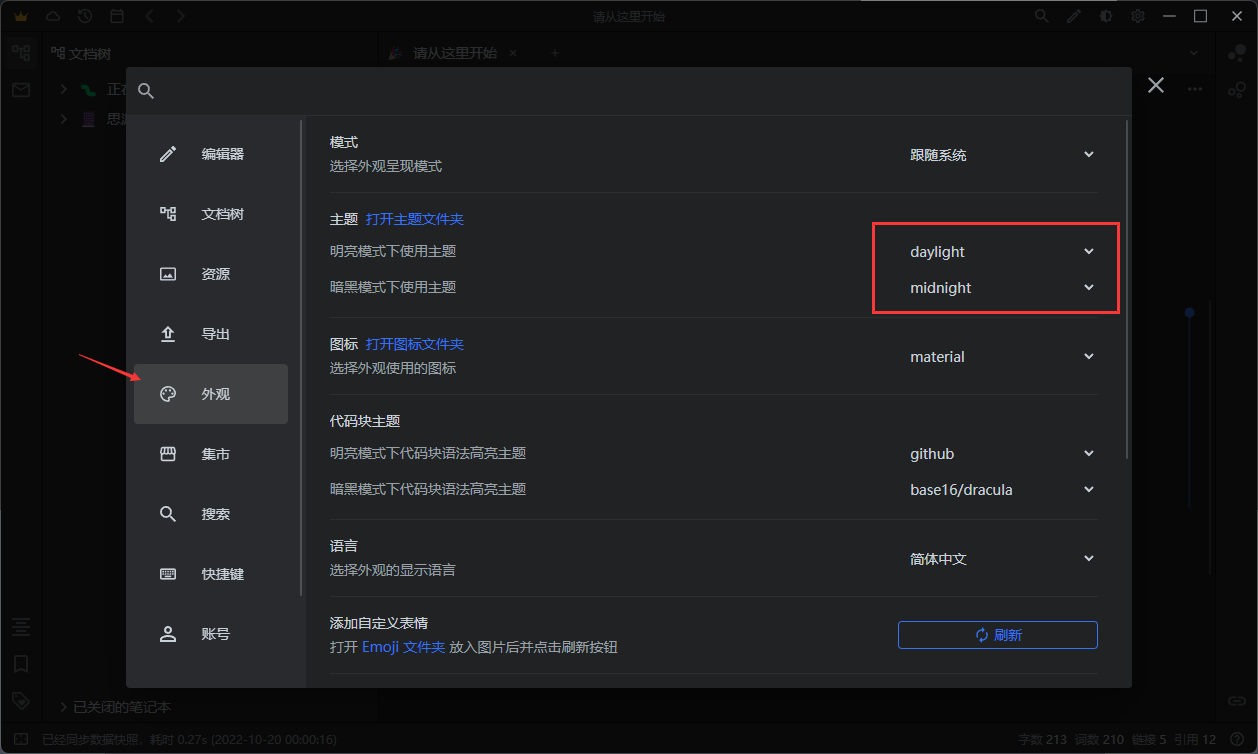1258x754 pixels.
Task: Select the 外观 appearance section
Action: pos(211,394)
